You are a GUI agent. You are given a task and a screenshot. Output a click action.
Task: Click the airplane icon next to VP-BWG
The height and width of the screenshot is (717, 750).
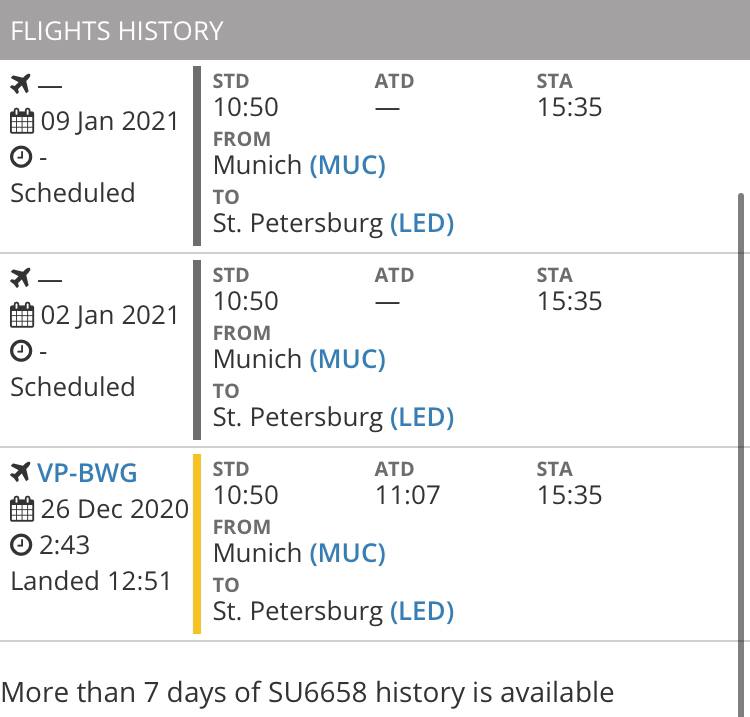click(20, 472)
